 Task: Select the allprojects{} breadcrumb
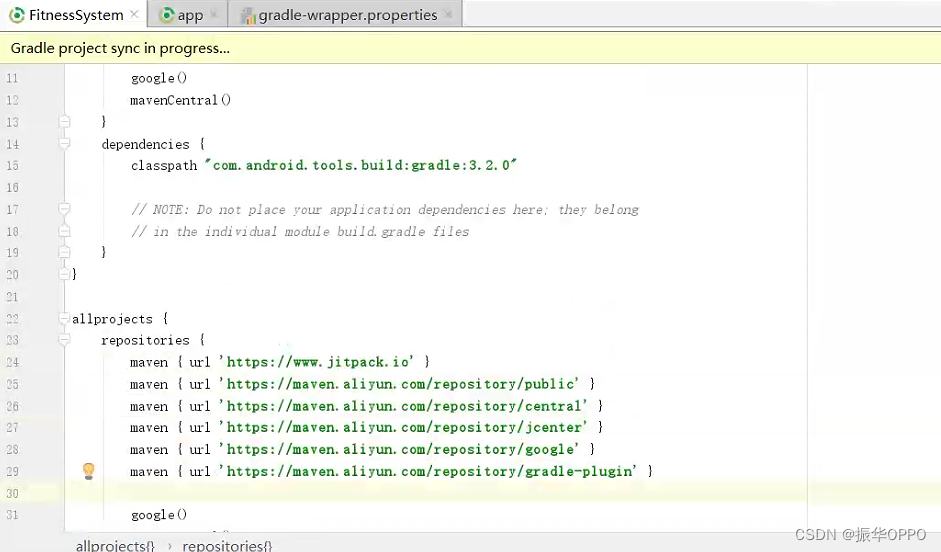point(115,545)
